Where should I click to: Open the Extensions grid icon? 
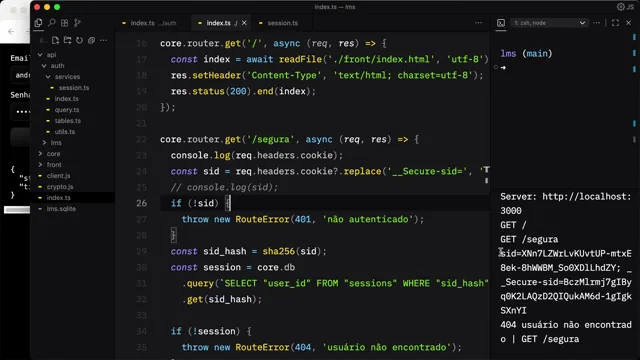coord(64,23)
